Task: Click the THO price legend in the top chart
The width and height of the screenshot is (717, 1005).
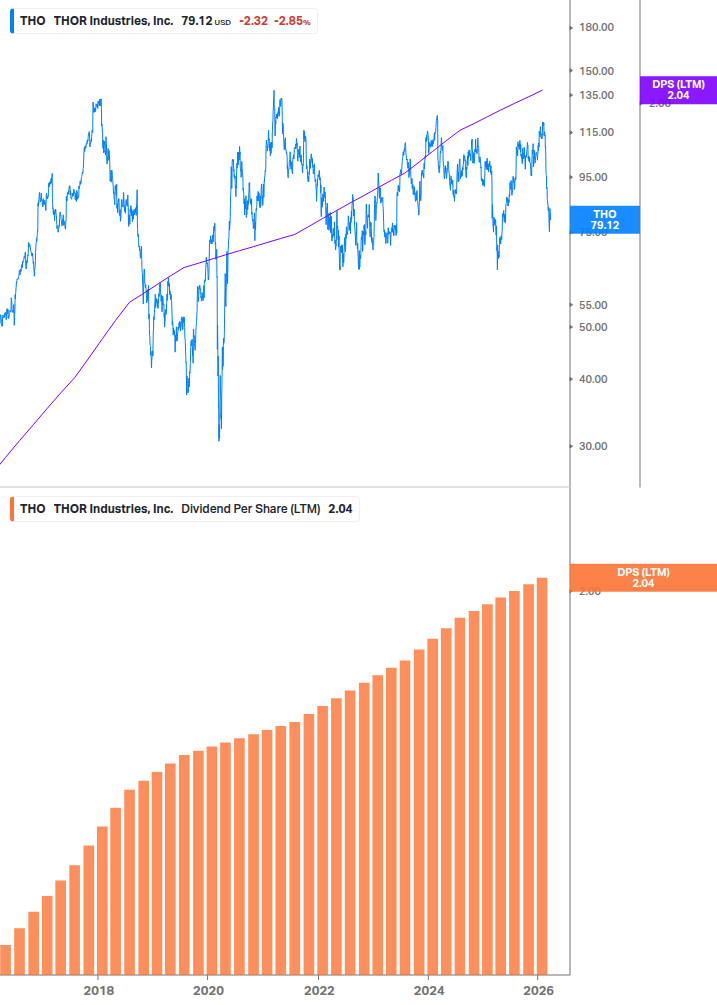Action: click(x=164, y=21)
